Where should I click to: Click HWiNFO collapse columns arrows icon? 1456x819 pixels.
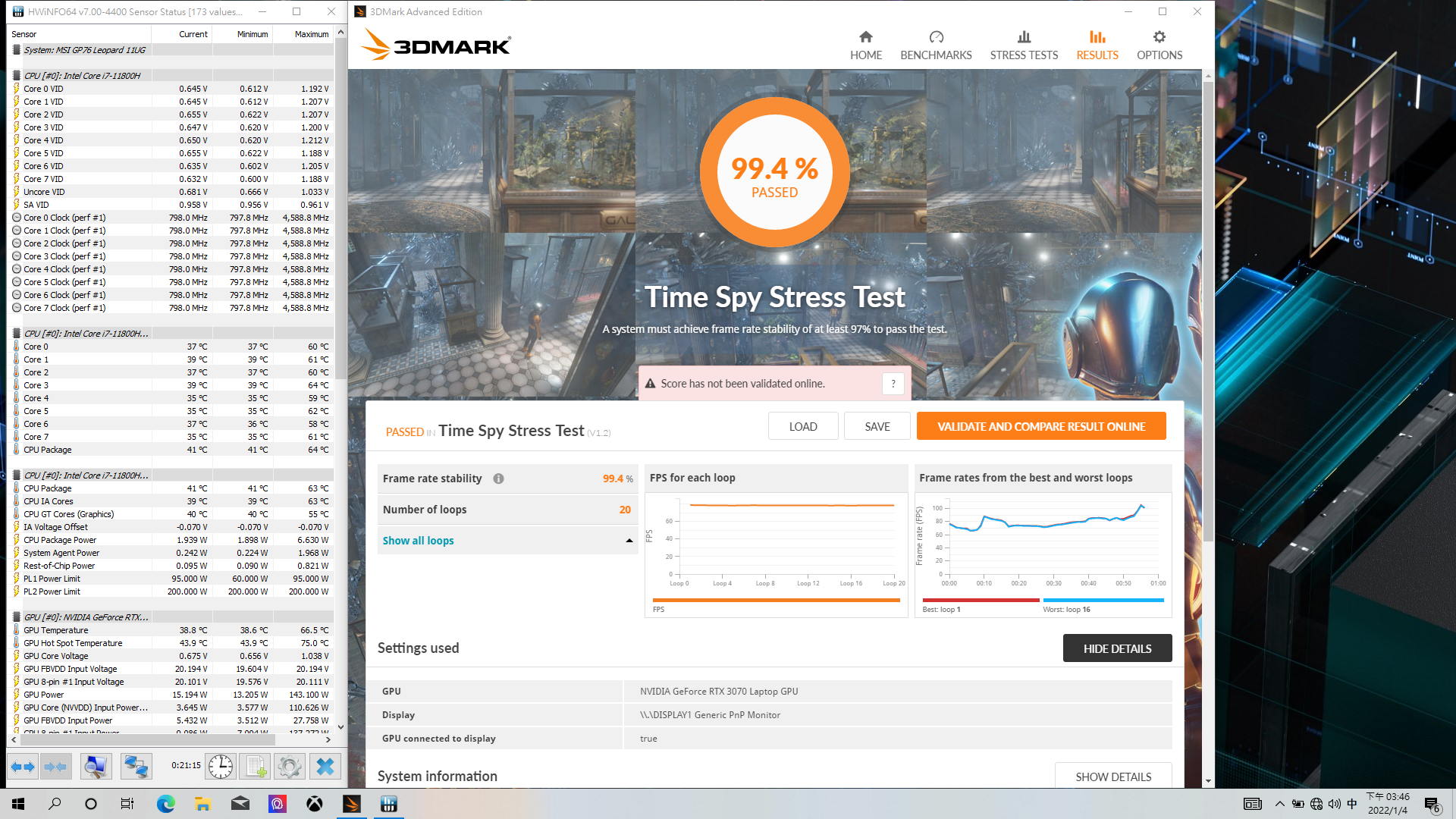(x=55, y=767)
